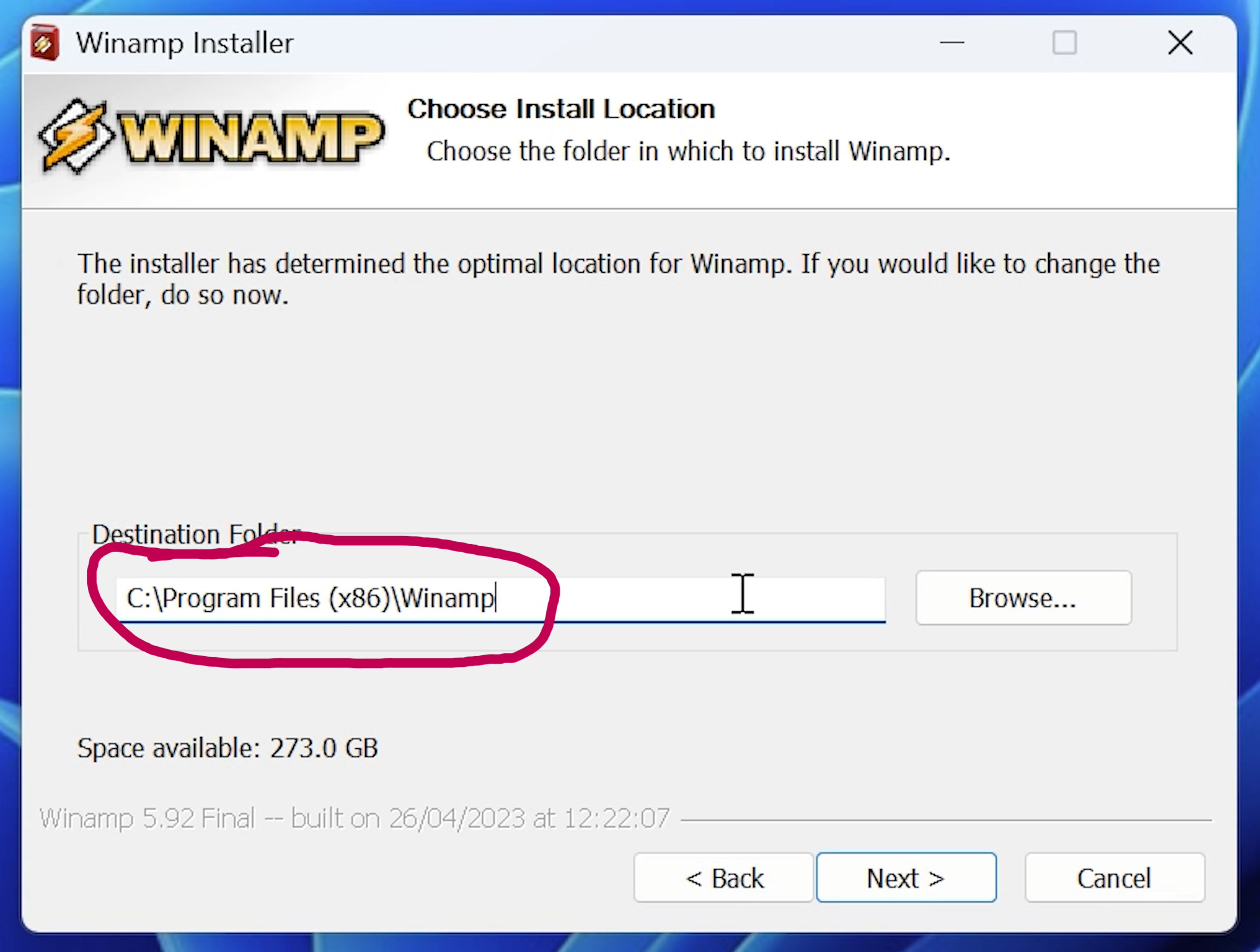The width and height of the screenshot is (1260, 952).
Task: Go to the previous step with Back
Action: 724,878
